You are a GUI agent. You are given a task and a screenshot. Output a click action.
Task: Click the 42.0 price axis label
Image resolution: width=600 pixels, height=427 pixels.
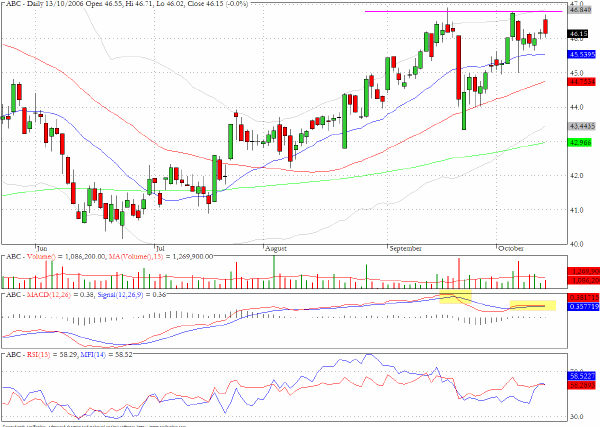pyautogui.click(x=577, y=176)
